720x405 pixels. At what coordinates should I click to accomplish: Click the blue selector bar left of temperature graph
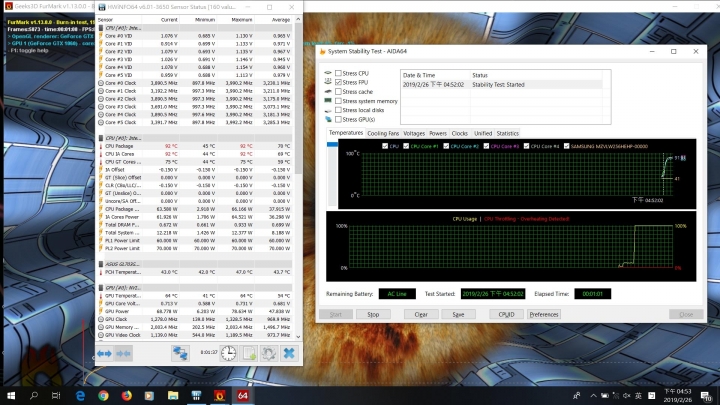click(332, 144)
